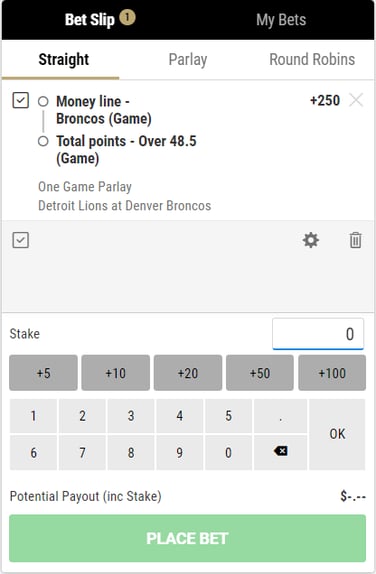Toggle the One Game Parlay checkbox
The height and width of the screenshot is (574, 376).
[x=21, y=100]
